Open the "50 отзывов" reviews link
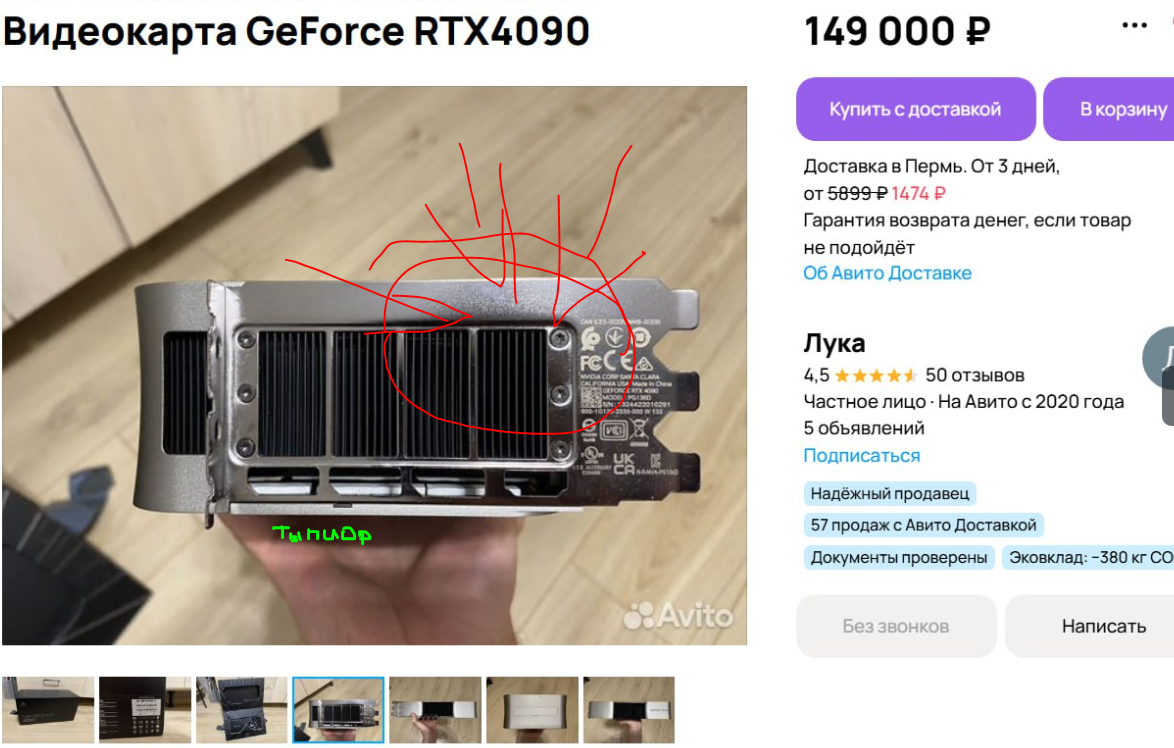This screenshot has height=748, width=1174. coord(975,375)
